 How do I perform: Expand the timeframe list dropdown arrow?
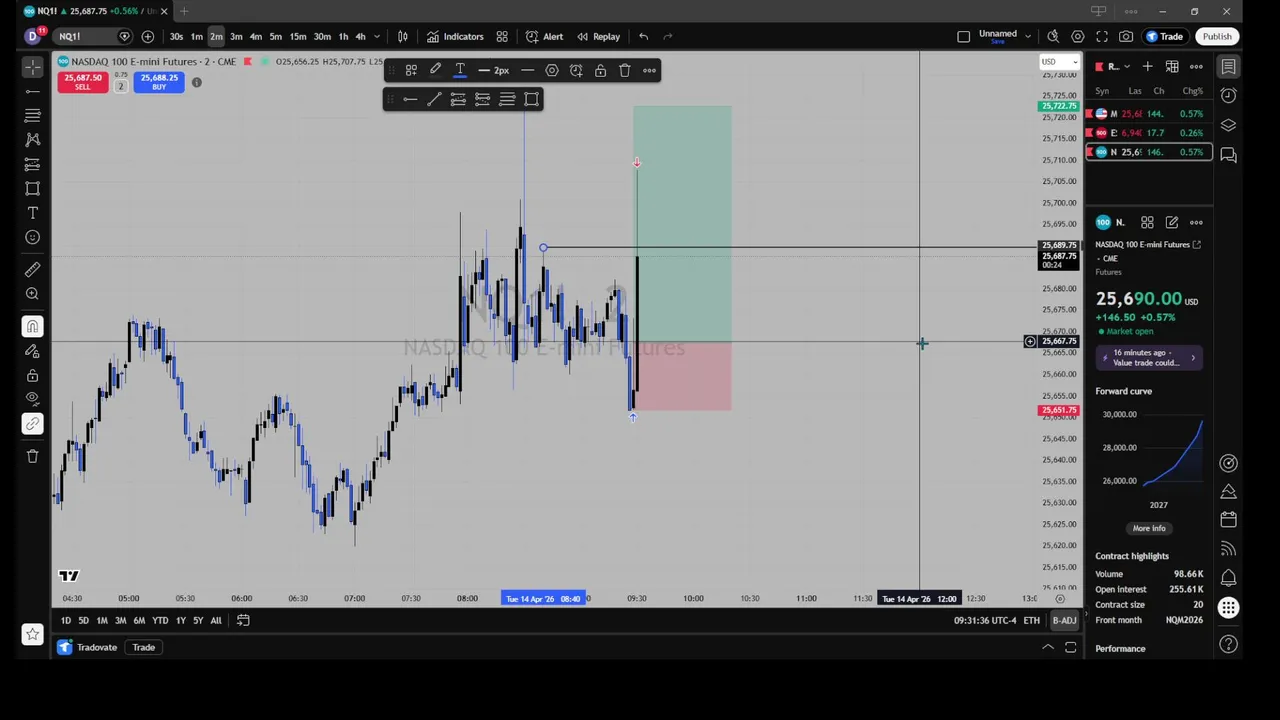coord(379,37)
